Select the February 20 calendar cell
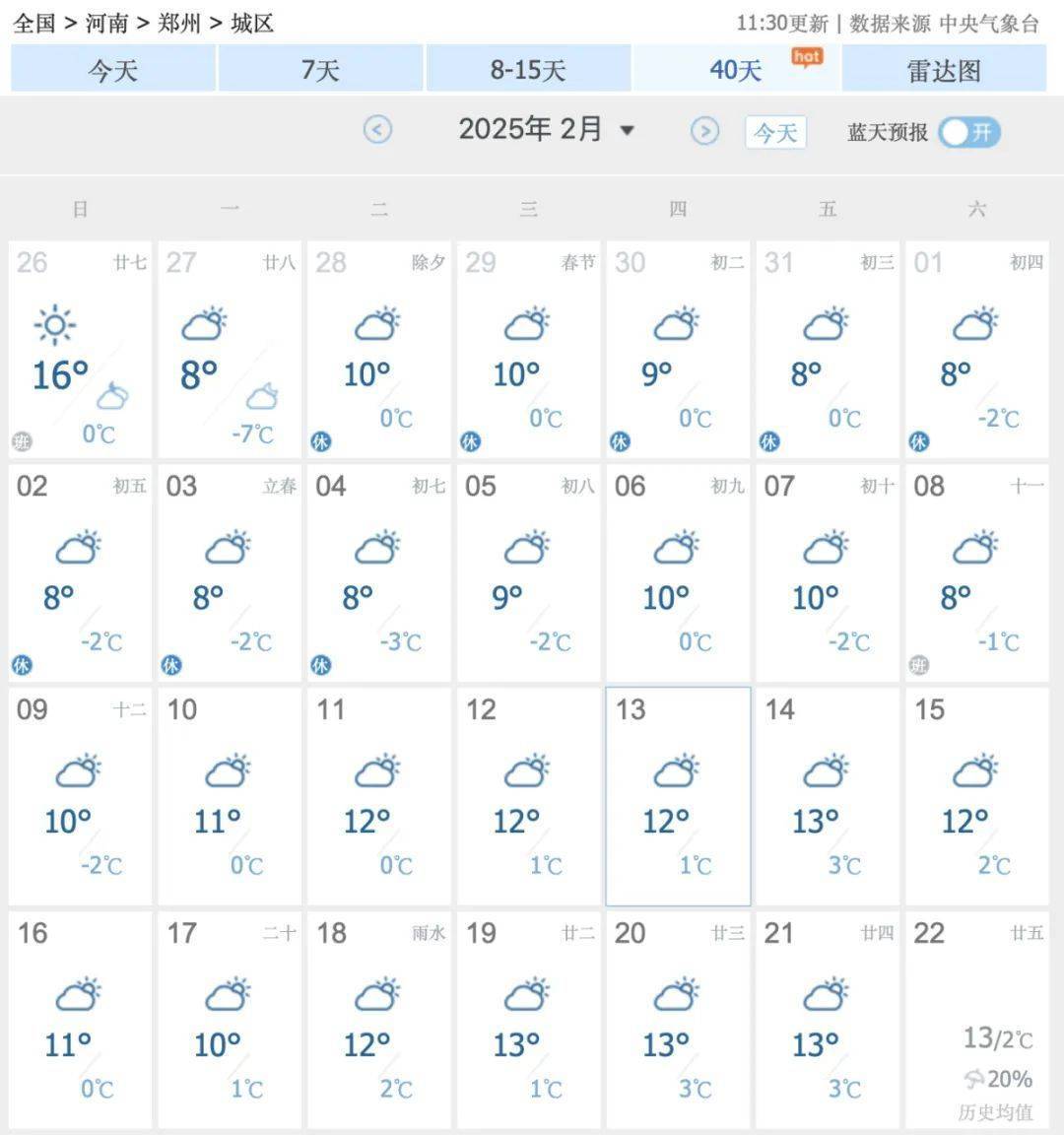 (676, 1020)
